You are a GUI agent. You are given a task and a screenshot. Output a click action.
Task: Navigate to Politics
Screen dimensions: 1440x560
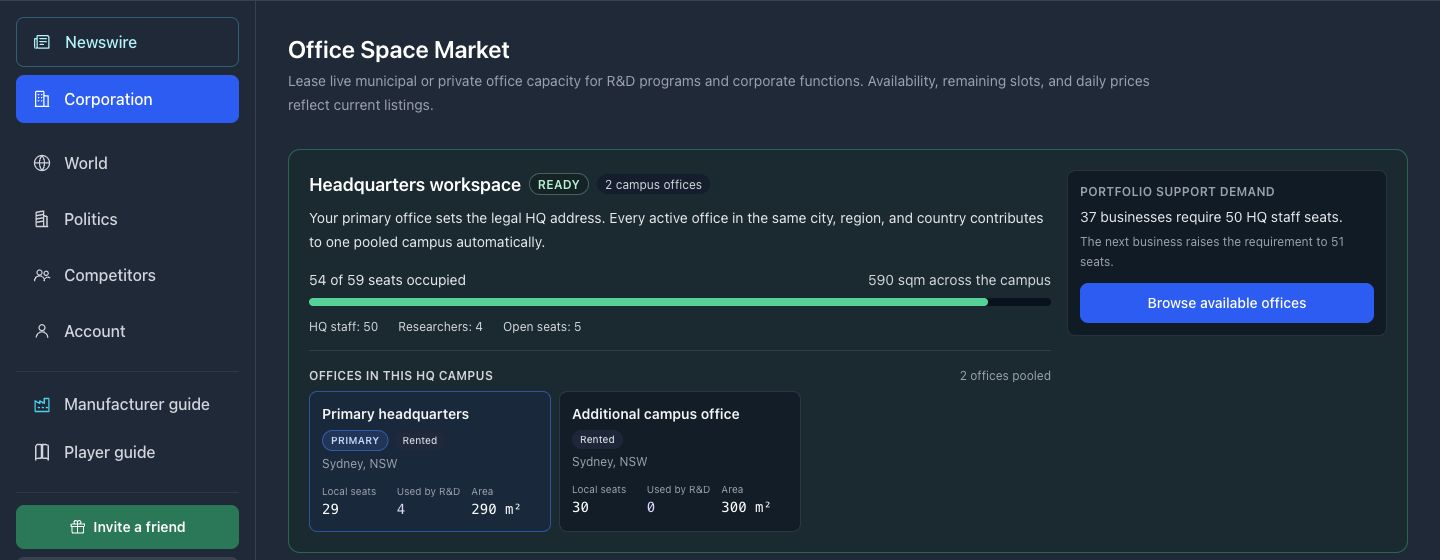127,219
